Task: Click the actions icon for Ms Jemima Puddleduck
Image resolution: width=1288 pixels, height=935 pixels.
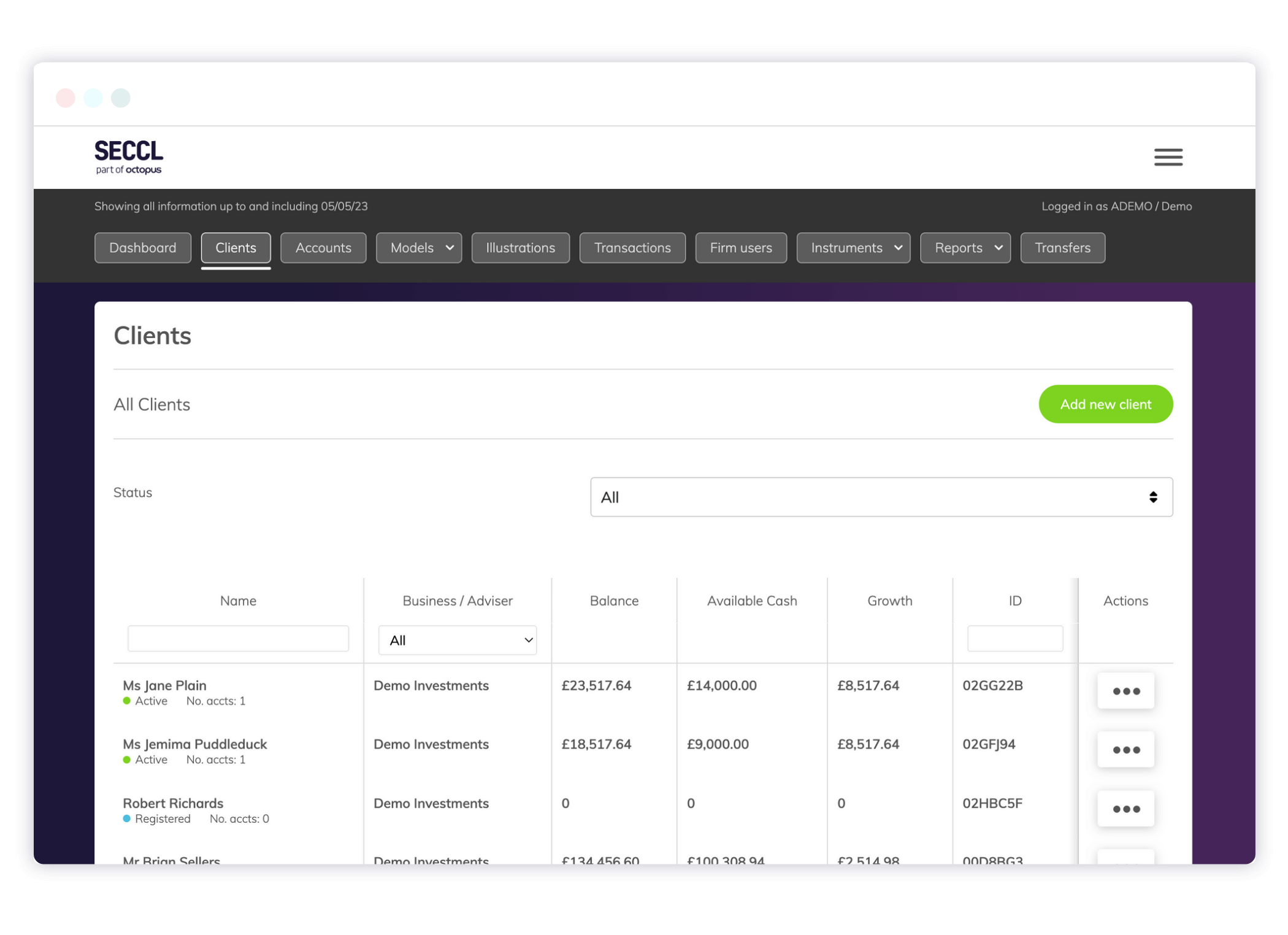Action: point(1126,749)
